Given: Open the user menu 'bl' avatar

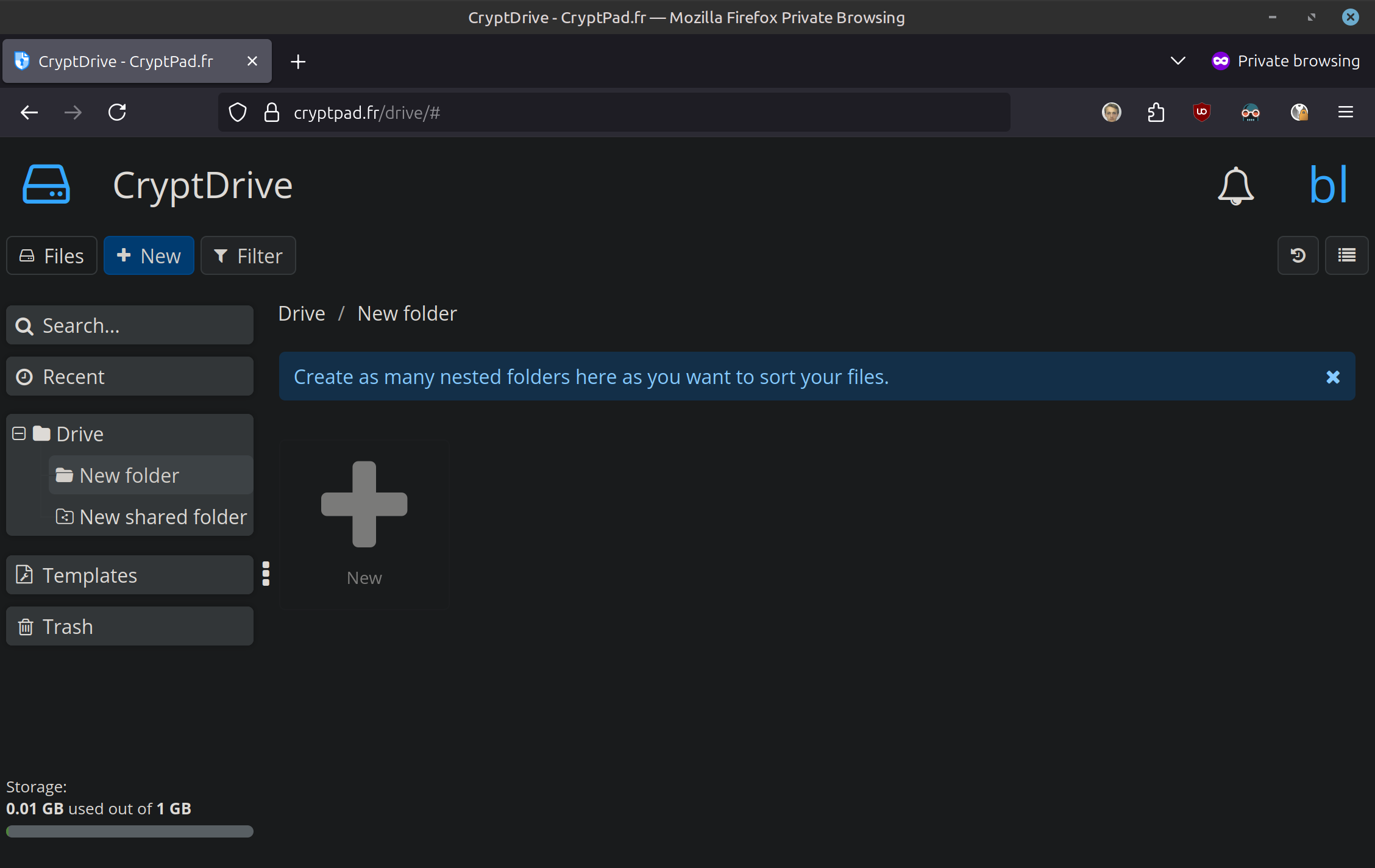Looking at the screenshot, I should pos(1328,185).
